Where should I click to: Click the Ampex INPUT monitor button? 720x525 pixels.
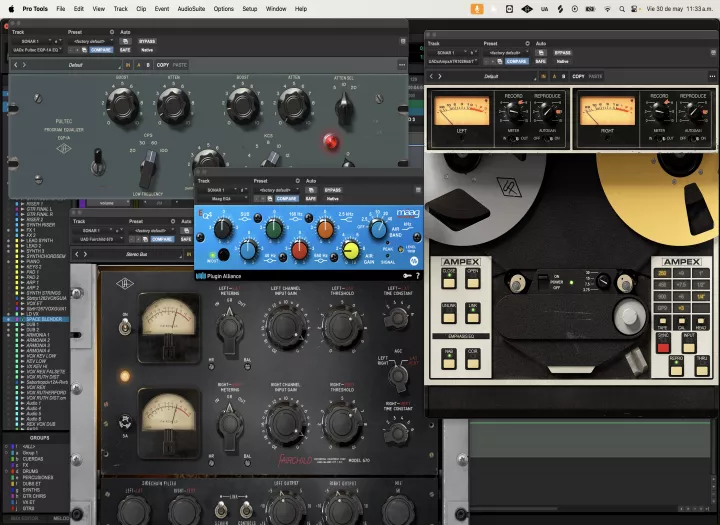tap(689, 343)
